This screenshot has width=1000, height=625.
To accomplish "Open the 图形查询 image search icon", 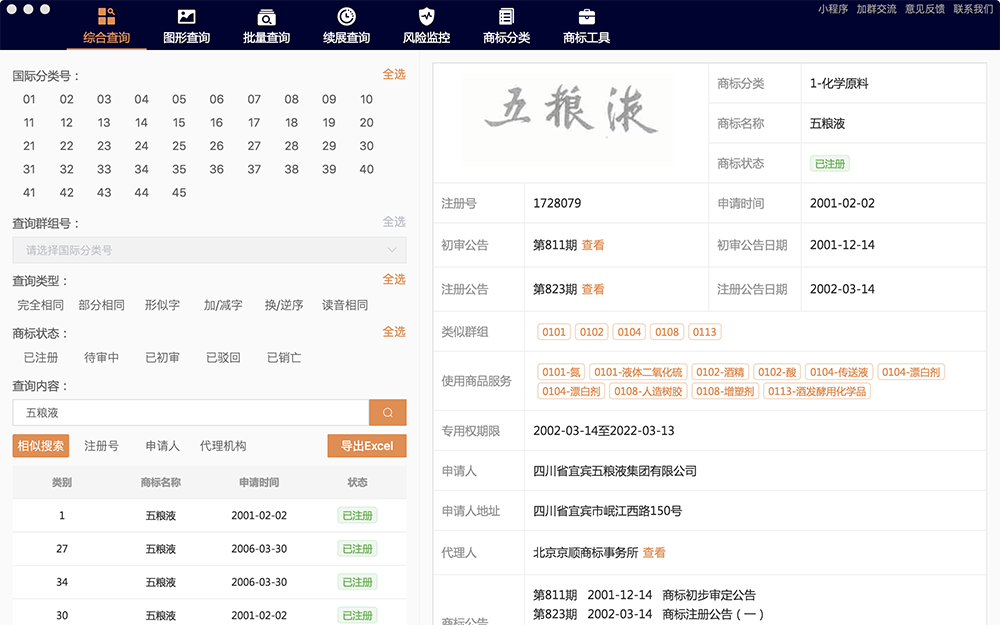I will tap(186, 17).
